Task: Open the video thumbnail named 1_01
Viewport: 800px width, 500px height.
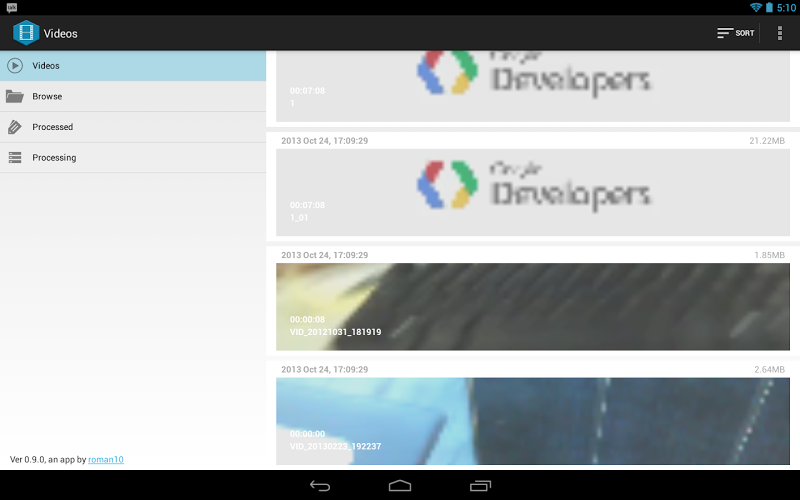Action: point(533,192)
